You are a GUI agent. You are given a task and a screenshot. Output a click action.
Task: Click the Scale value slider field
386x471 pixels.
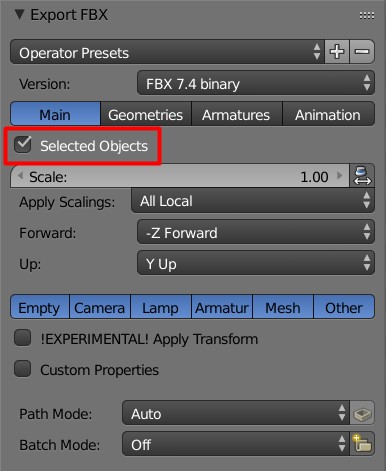[180, 176]
